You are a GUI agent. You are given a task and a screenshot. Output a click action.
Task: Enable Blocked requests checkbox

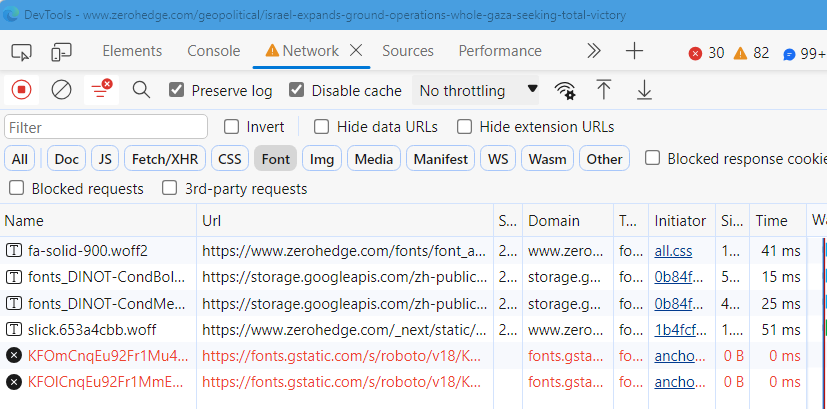16,188
